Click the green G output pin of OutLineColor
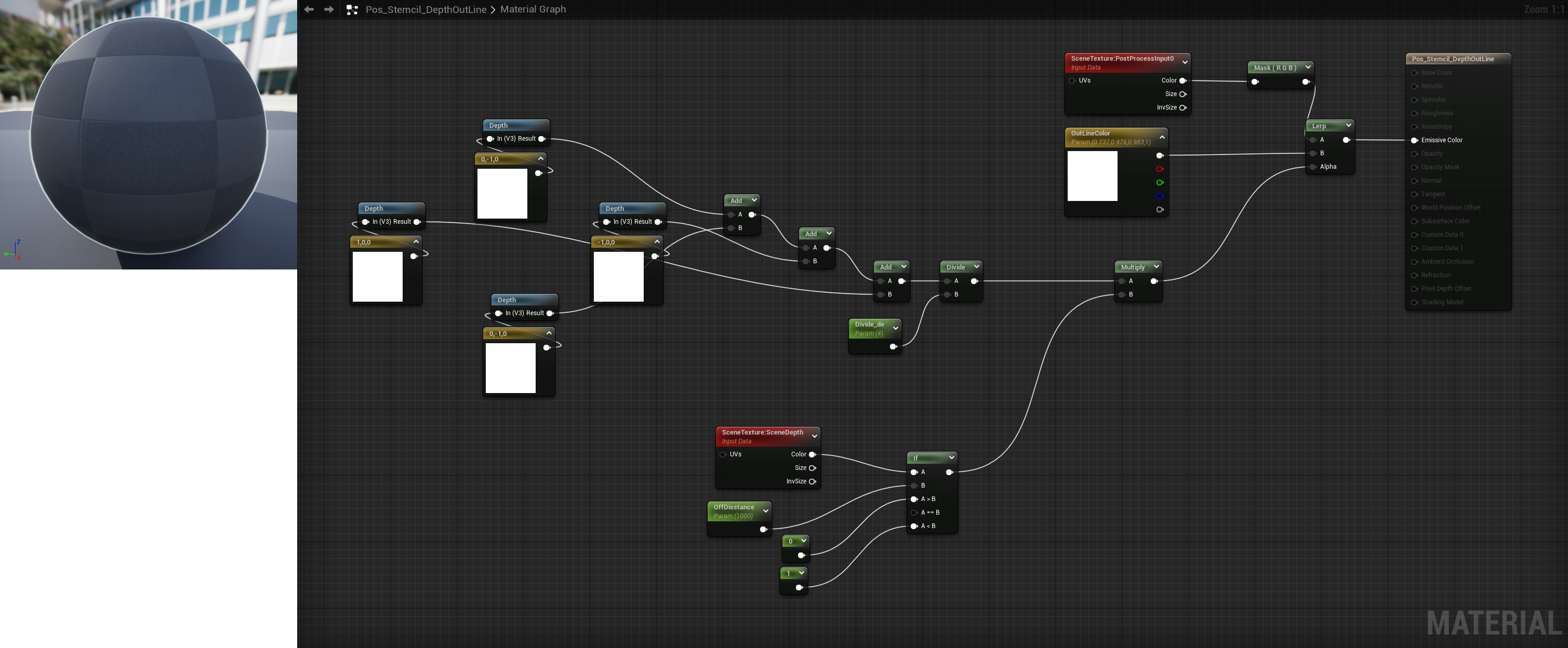The height and width of the screenshot is (648, 1568). [x=1160, y=183]
